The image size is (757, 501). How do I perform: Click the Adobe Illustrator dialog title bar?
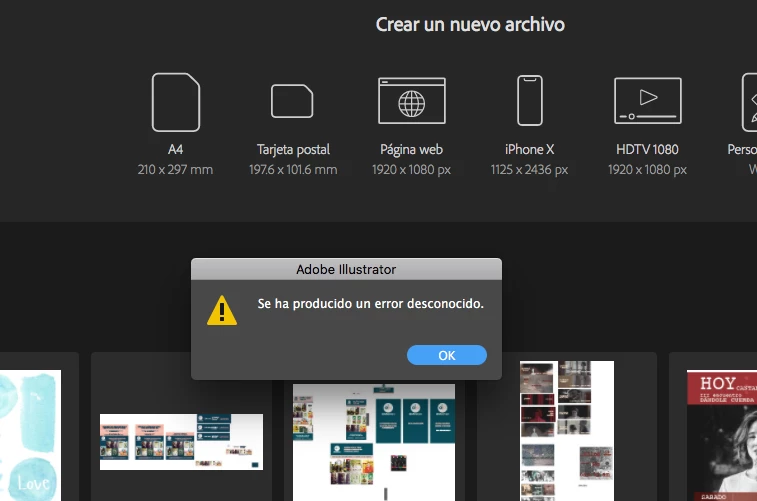click(x=346, y=269)
